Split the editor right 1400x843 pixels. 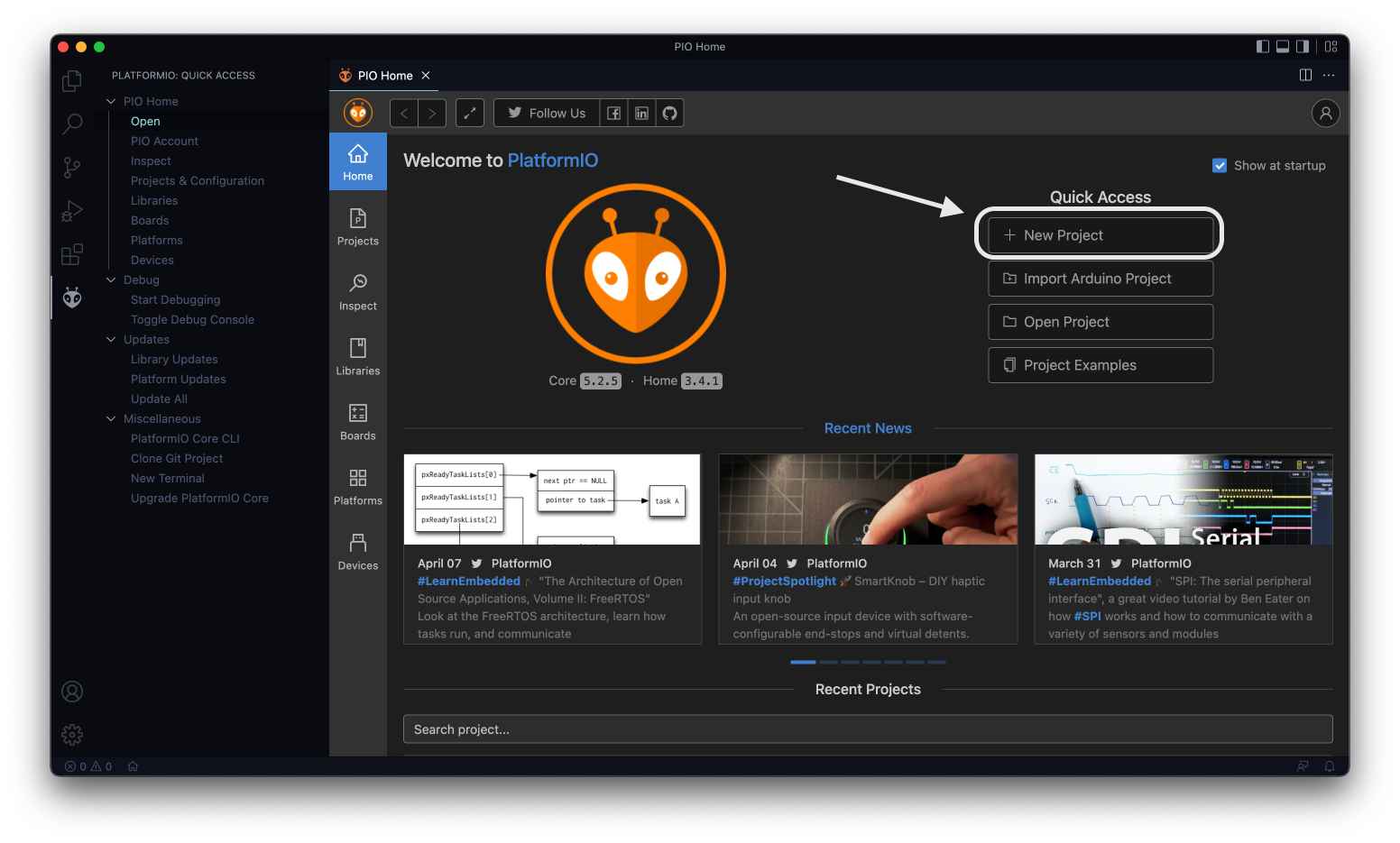[x=1305, y=75]
